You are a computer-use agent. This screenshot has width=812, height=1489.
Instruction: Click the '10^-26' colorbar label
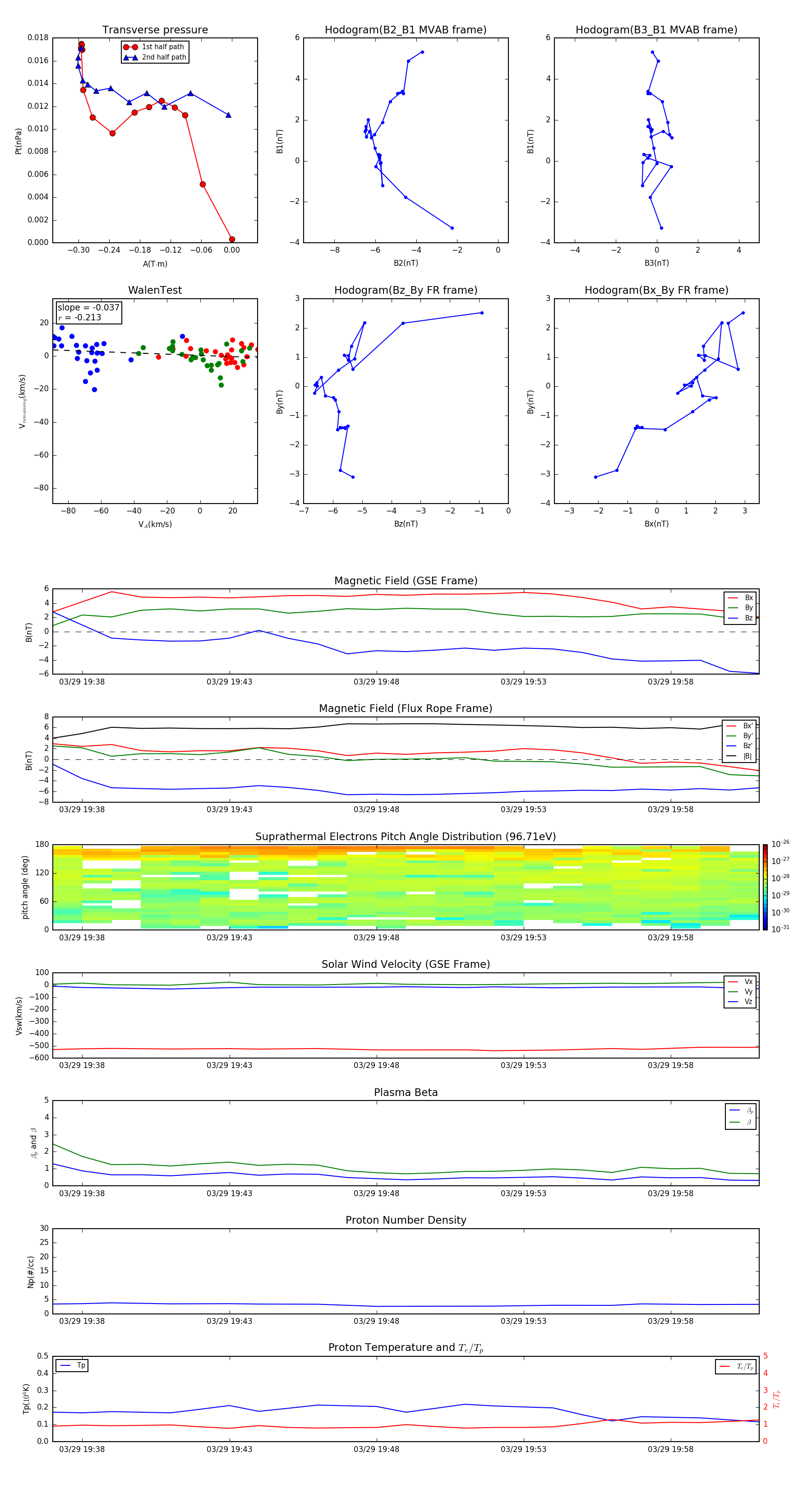tap(780, 844)
